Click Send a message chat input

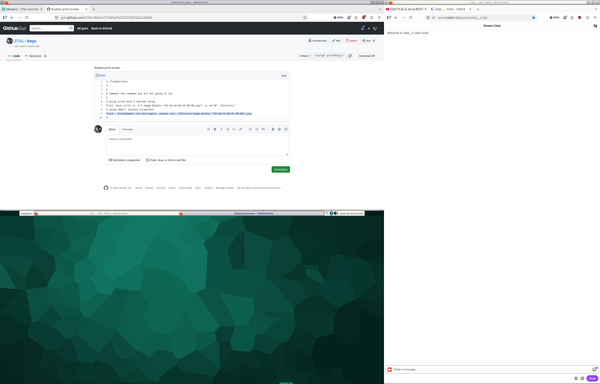(x=492, y=369)
